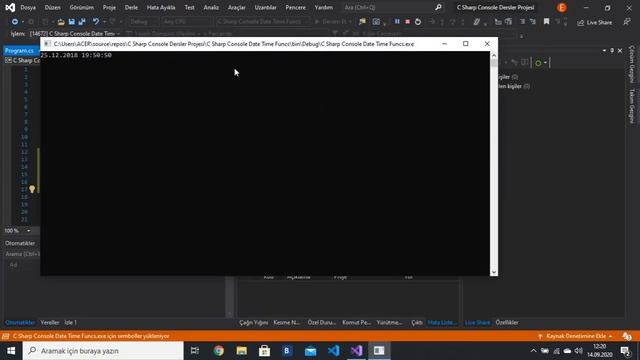The width and height of the screenshot is (640, 360).
Task: Click the navigate backward arrow icon
Action: tap(15, 22)
